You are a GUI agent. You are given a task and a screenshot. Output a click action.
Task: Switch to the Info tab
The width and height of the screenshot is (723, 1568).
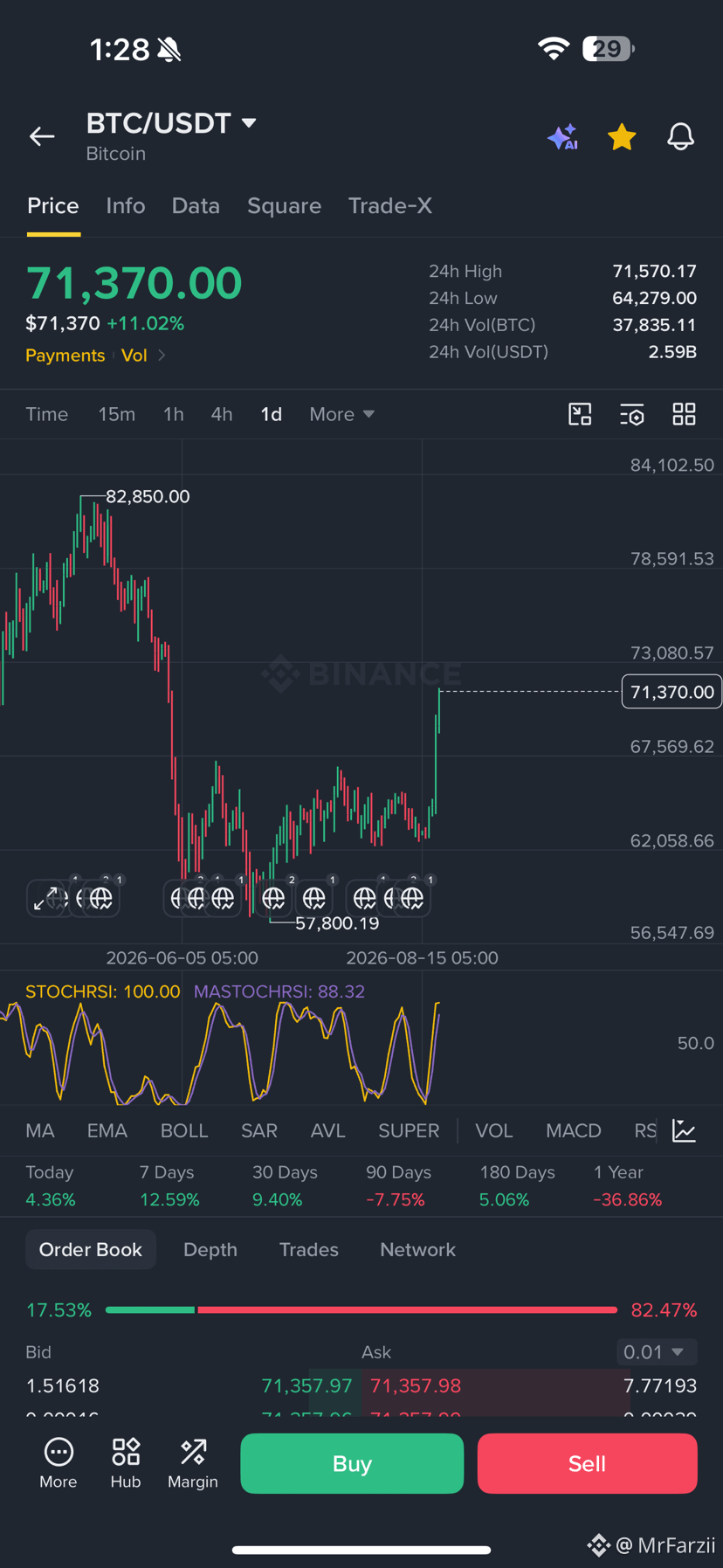pos(126,206)
